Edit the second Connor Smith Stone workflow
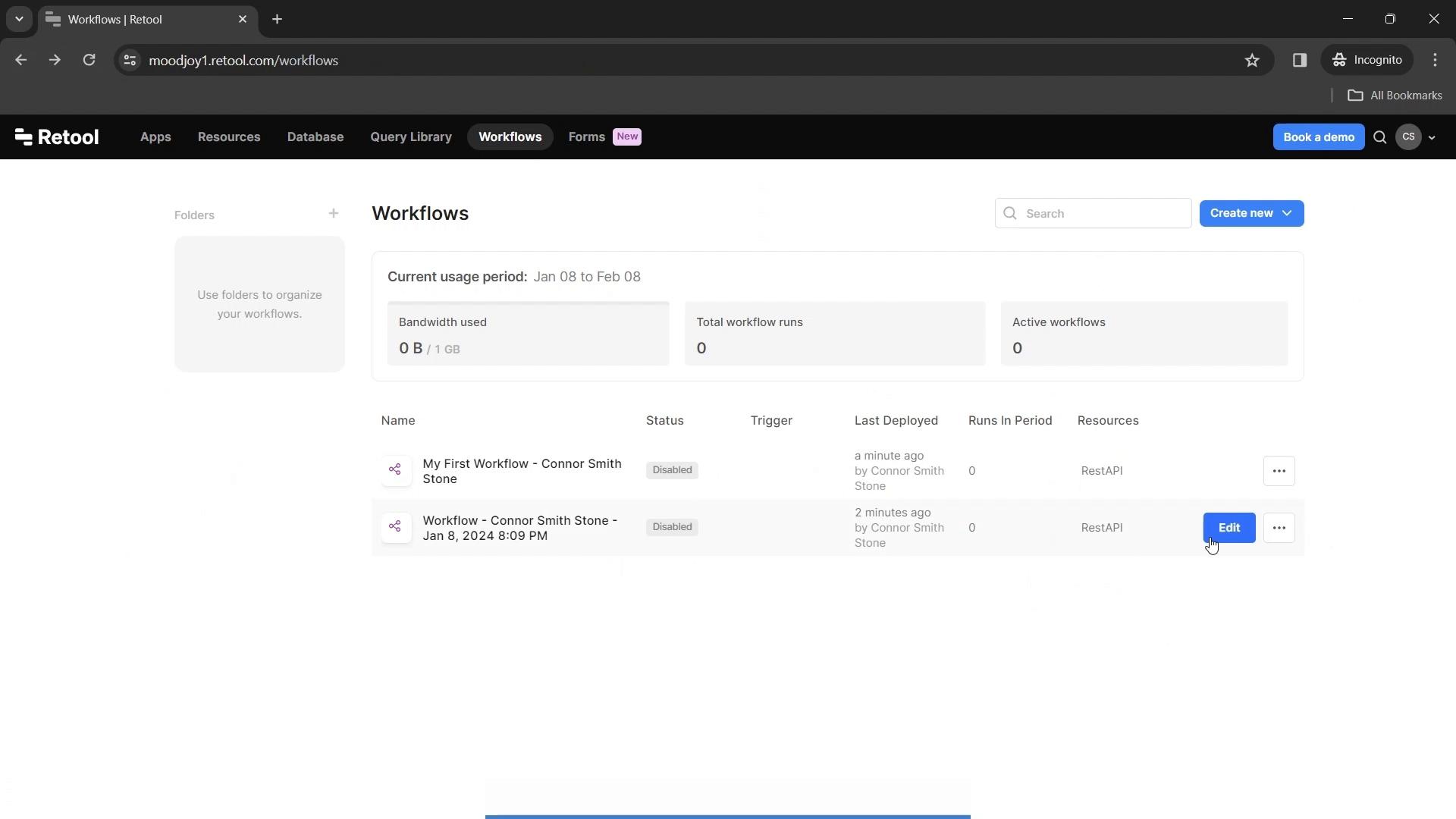 point(1229,527)
